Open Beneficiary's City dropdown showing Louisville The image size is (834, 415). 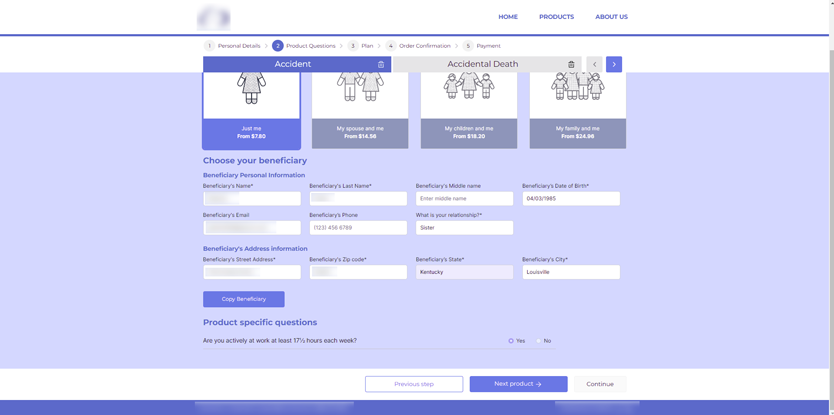pos(570,272)
